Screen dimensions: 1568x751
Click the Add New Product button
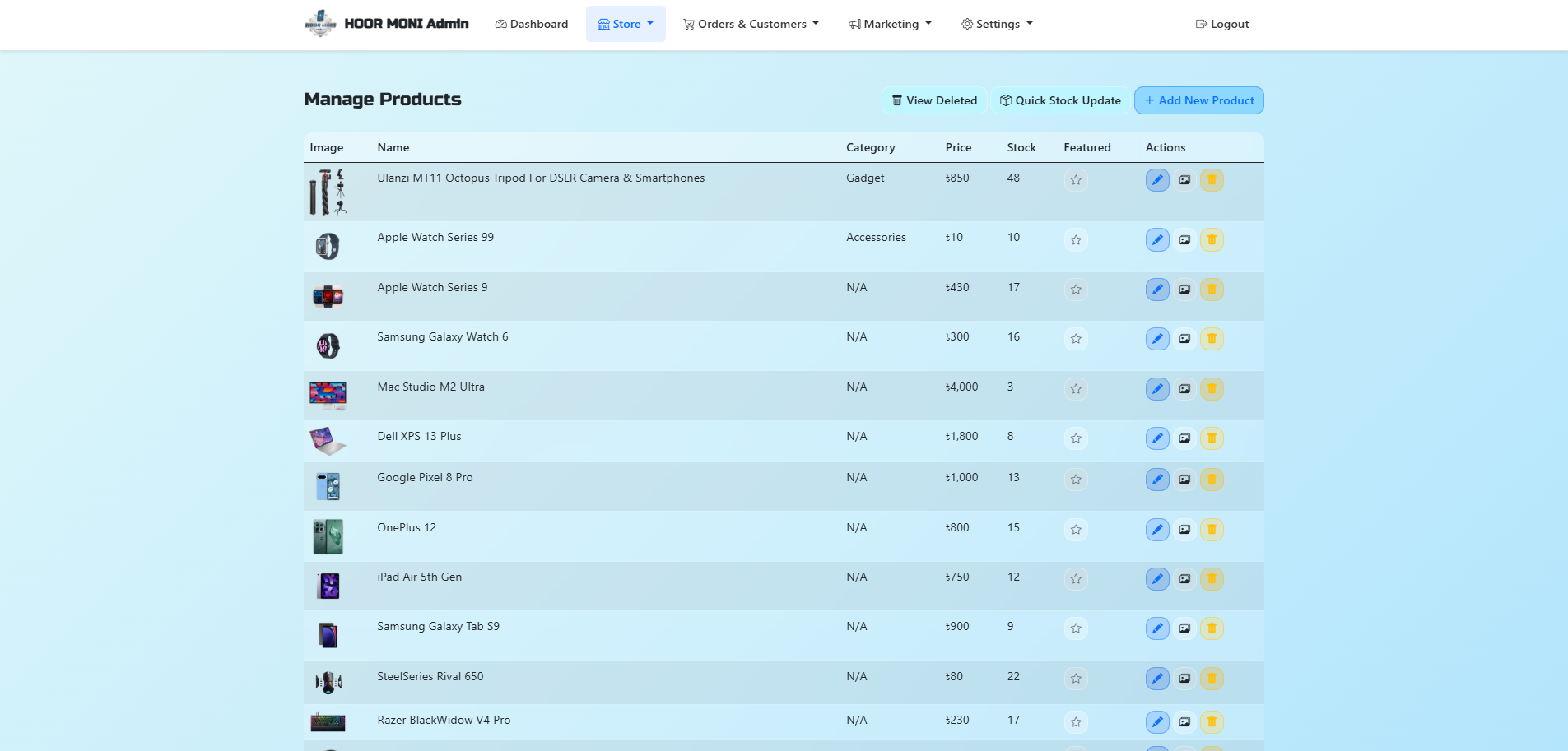(x=1199, y=100)
